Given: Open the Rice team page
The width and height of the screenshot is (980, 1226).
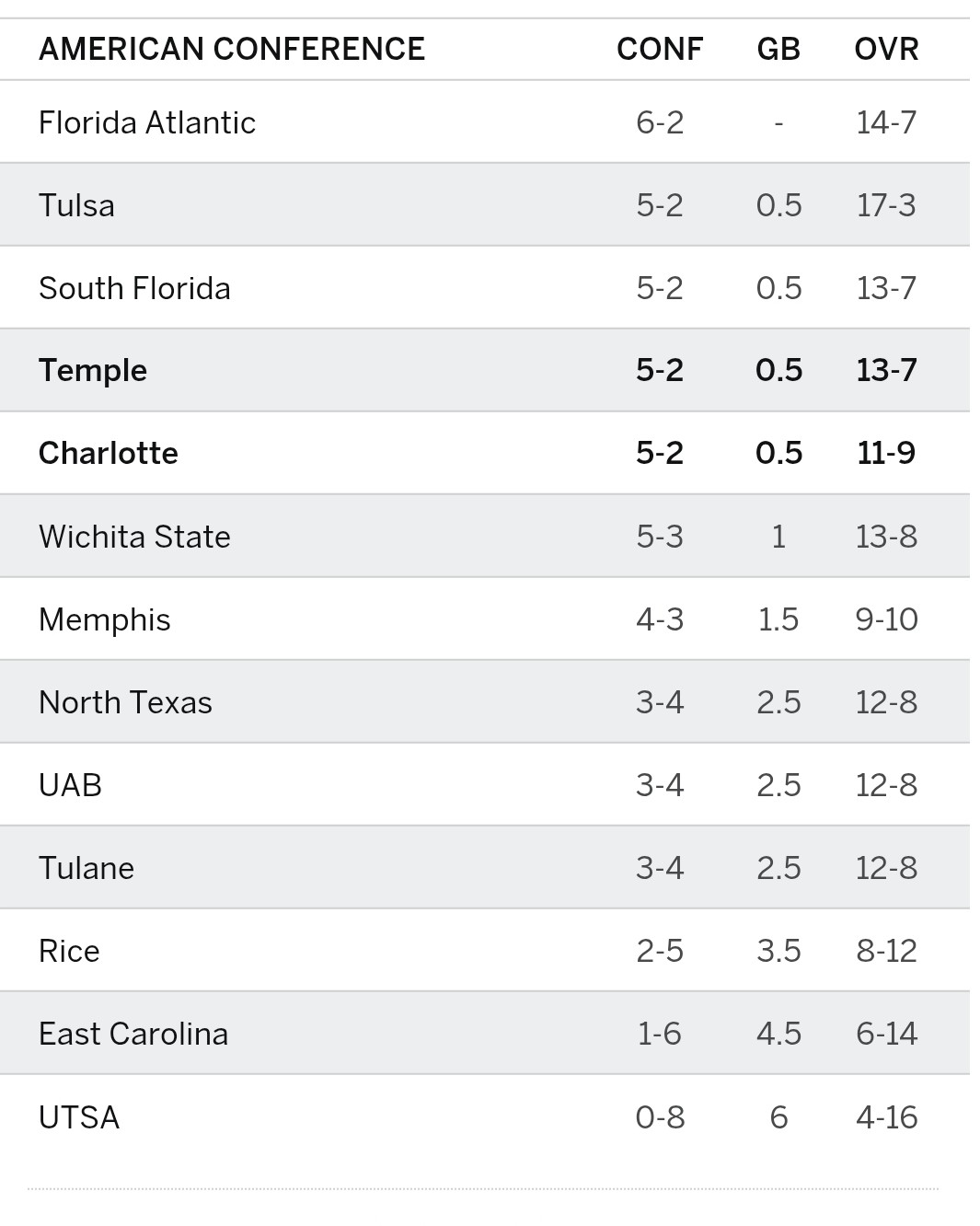Looking at the screenshot, I should (x=69, y=951).
